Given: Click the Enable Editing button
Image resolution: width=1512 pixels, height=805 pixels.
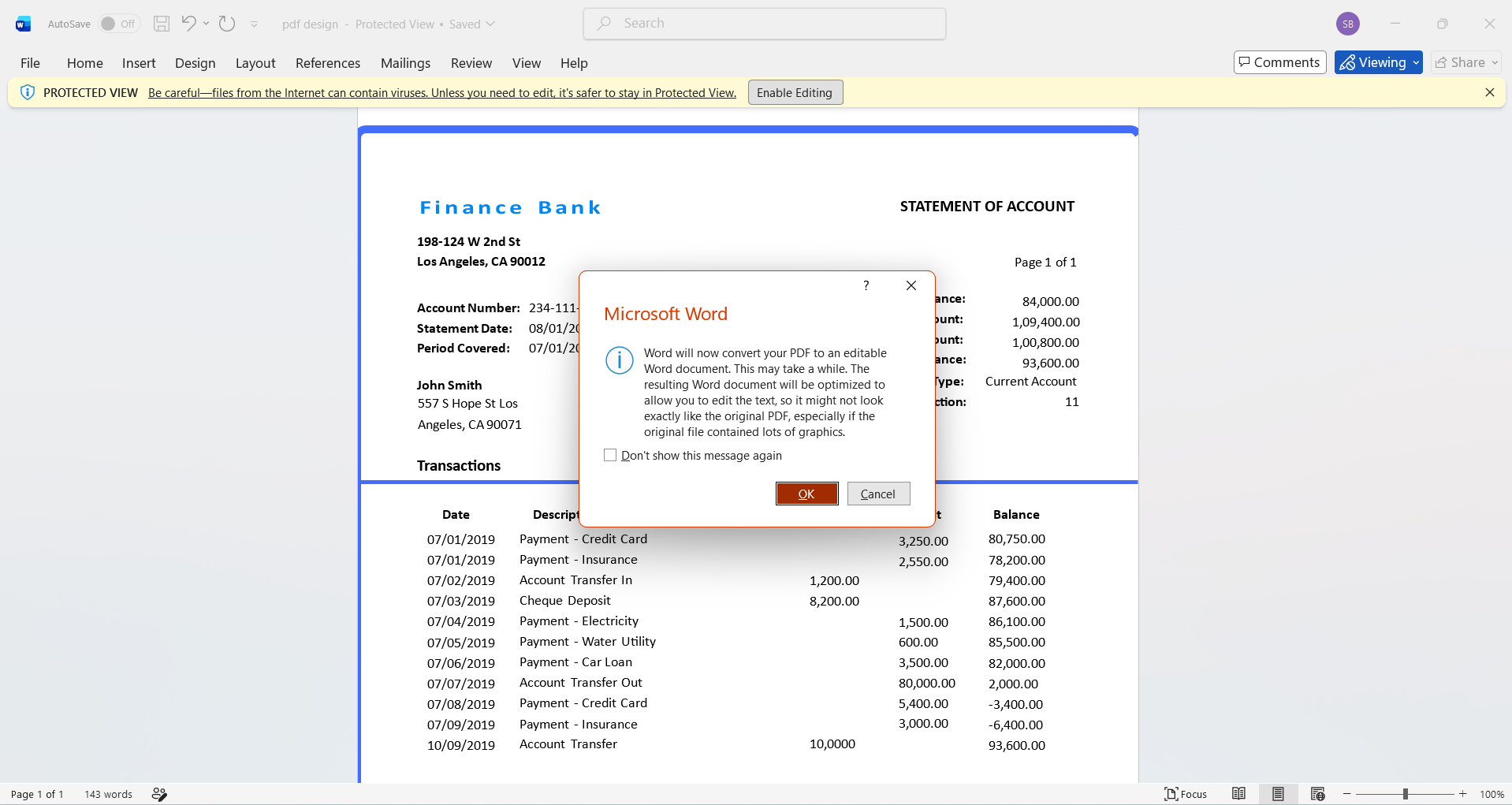Looking at the screenshot, I should 795,92.
